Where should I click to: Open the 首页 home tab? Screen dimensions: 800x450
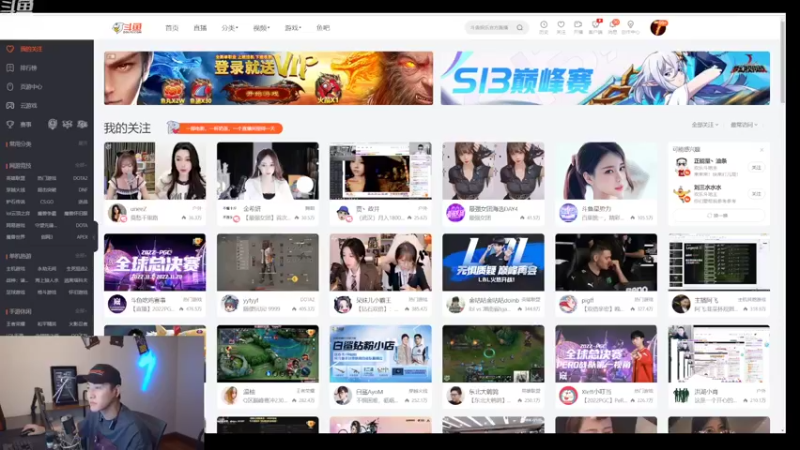pos(172,28)
